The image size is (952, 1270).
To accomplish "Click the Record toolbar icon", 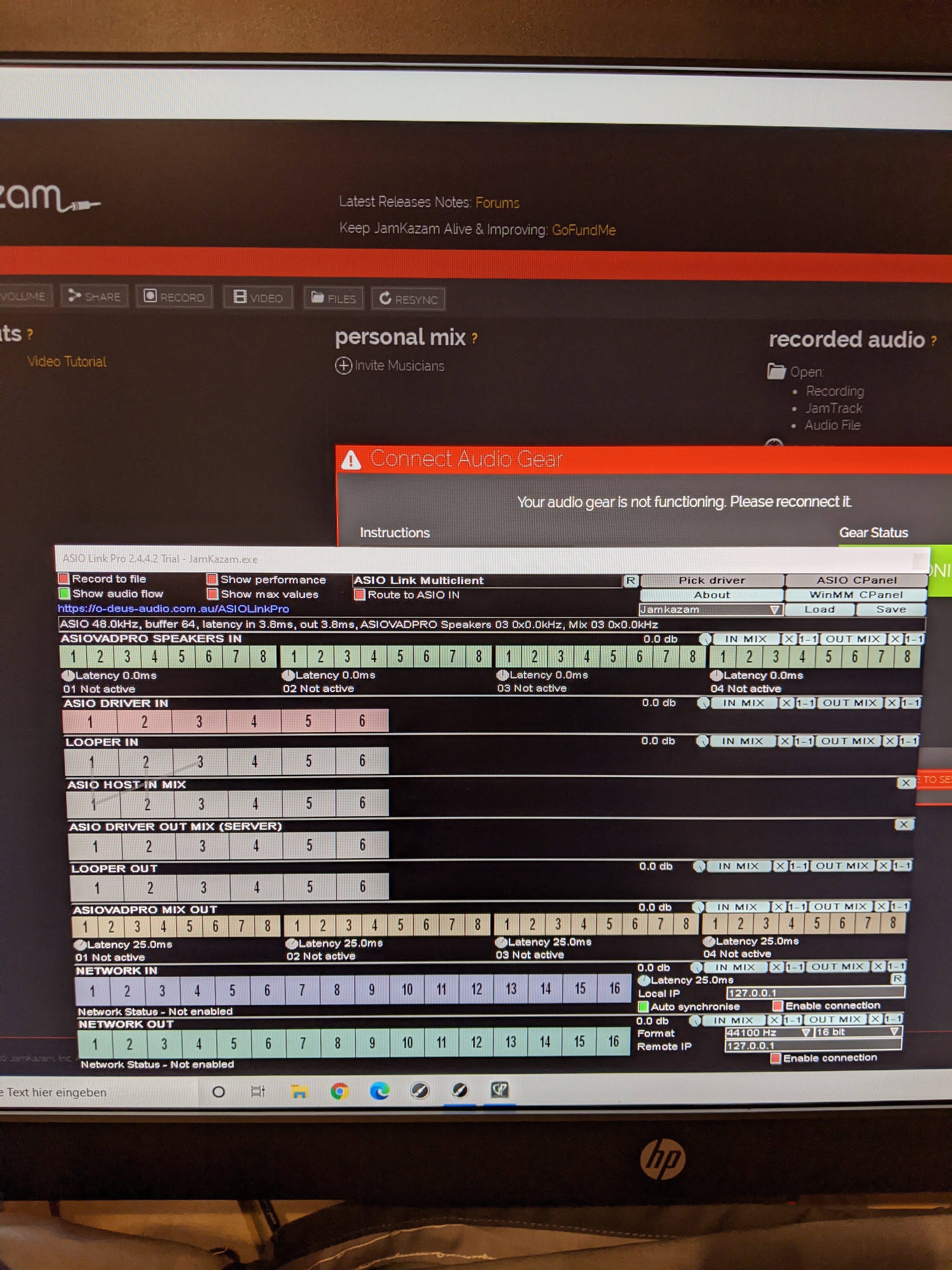I will click(x=150, y=296).
